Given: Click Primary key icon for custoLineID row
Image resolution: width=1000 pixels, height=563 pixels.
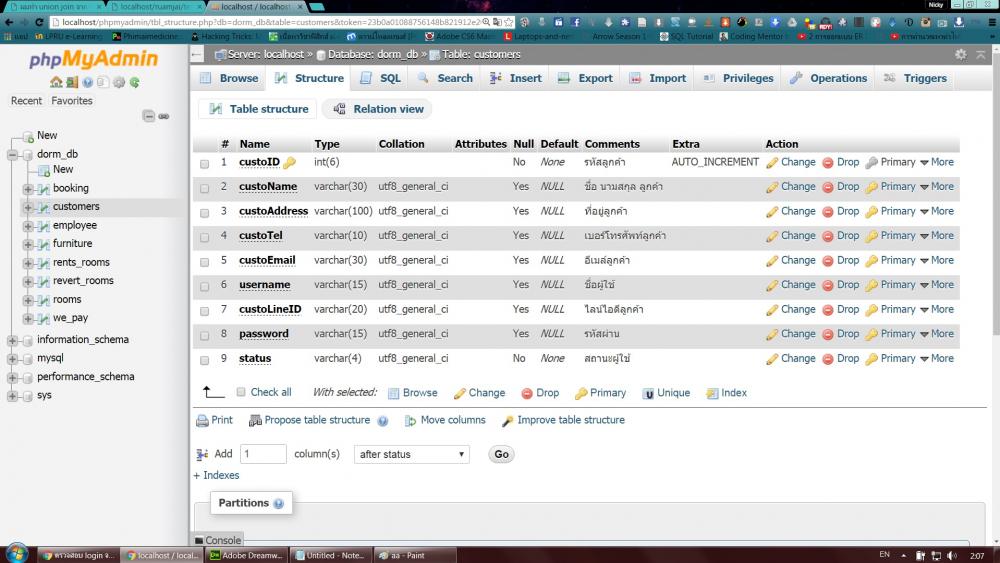Looking at the screenshot, I should click(871, 310).
